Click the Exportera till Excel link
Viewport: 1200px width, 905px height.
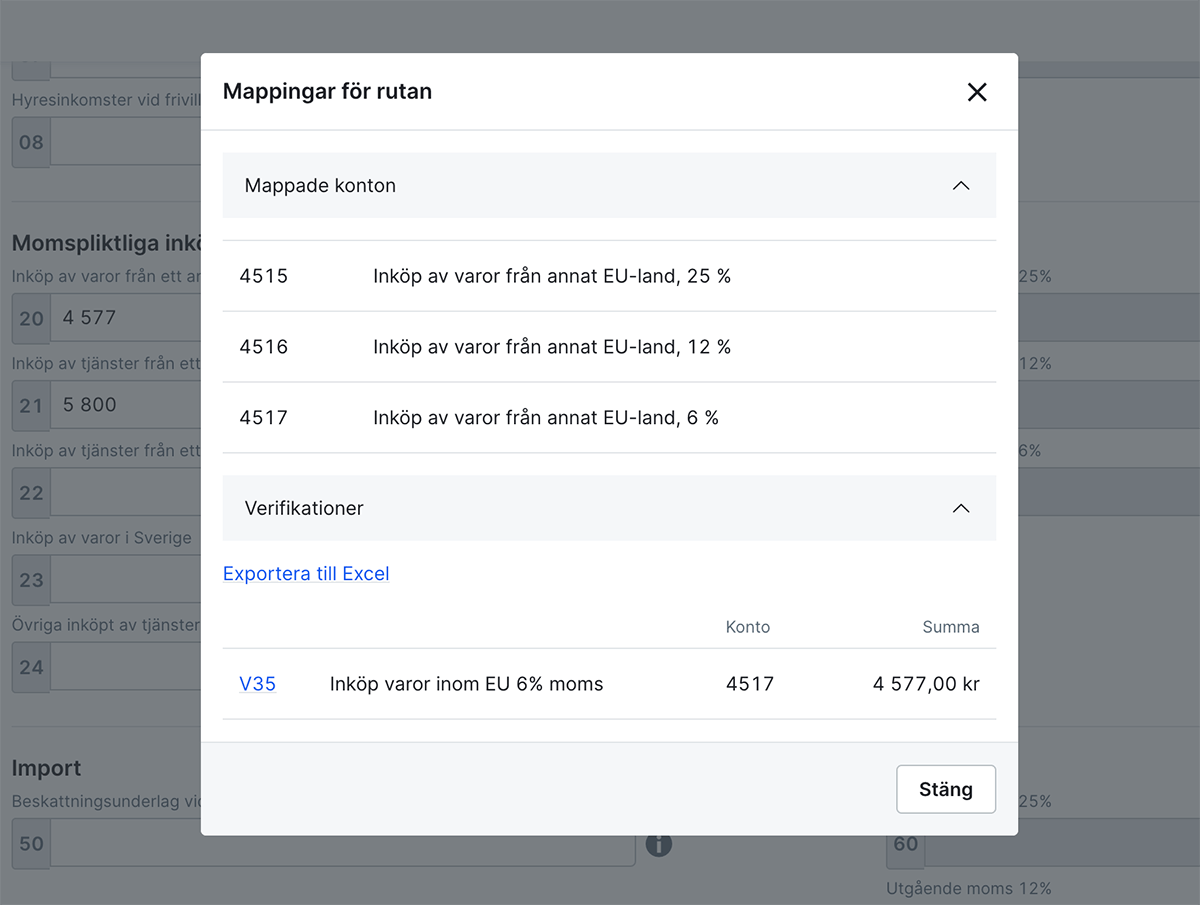(306, 574)
